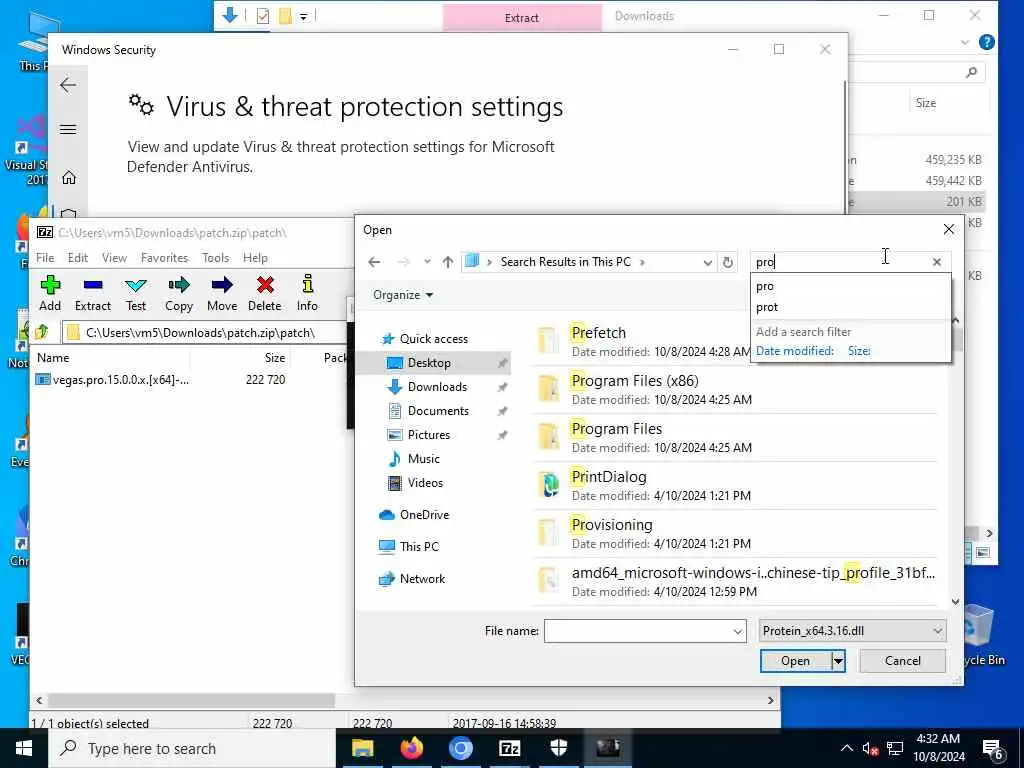
Task: Click Back arrow in Windows Security window
Action: tap(68, 85)
